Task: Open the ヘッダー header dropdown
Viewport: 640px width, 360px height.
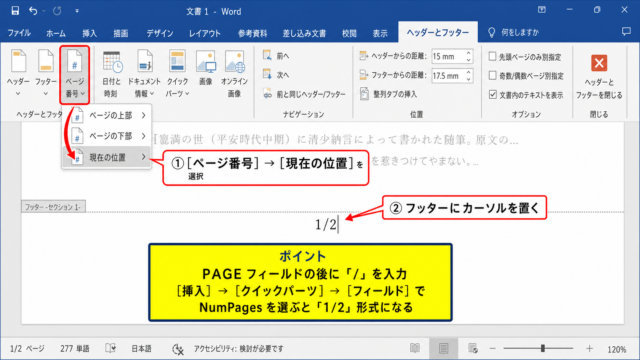Action: click(x=18, y=73)
